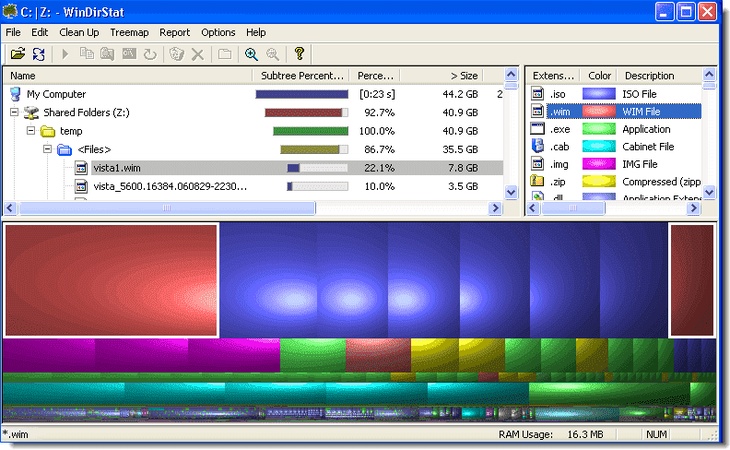Collapse the temp folder node
The image size is (730, 450).
tap(31, 131)
